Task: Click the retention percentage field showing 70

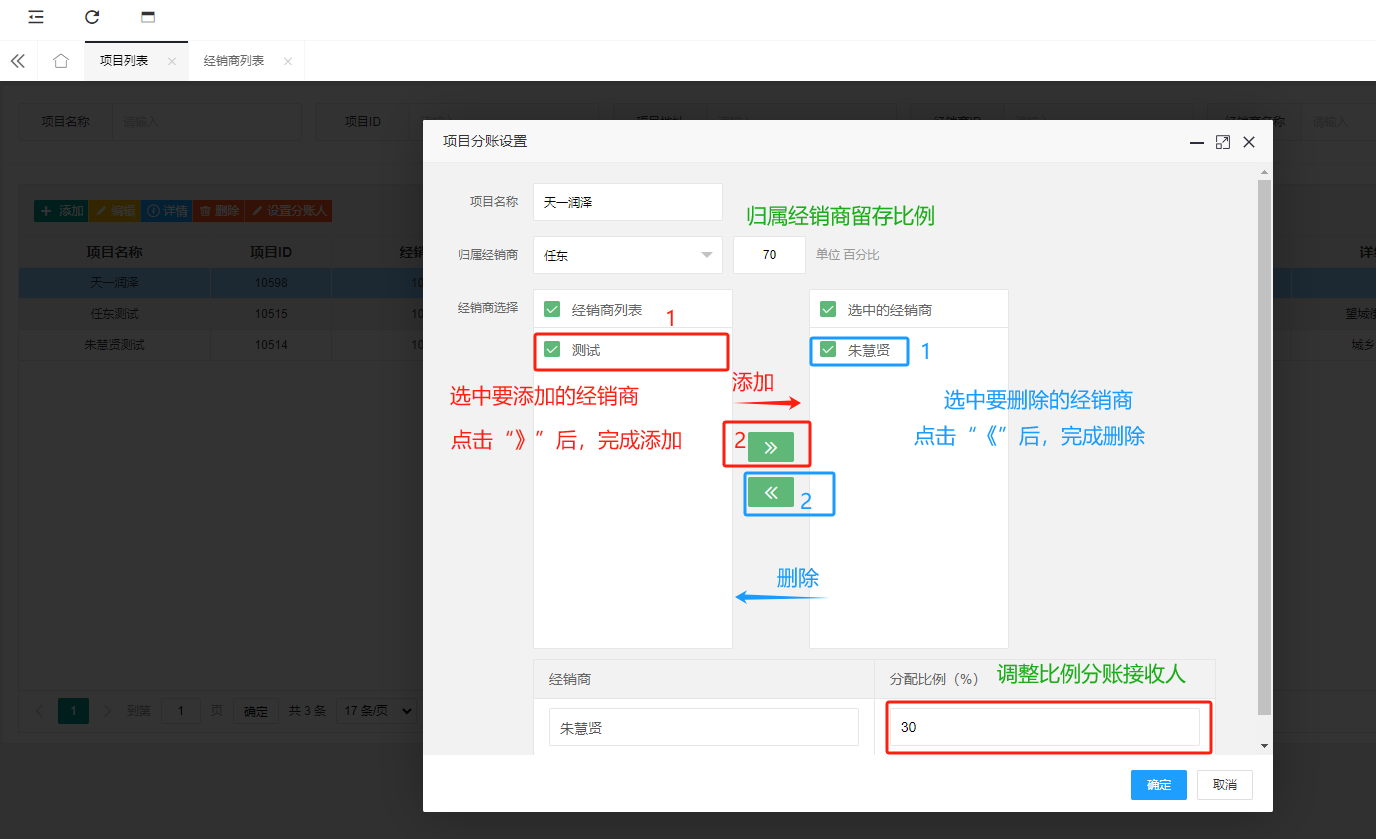Action: tap(769, 255)
